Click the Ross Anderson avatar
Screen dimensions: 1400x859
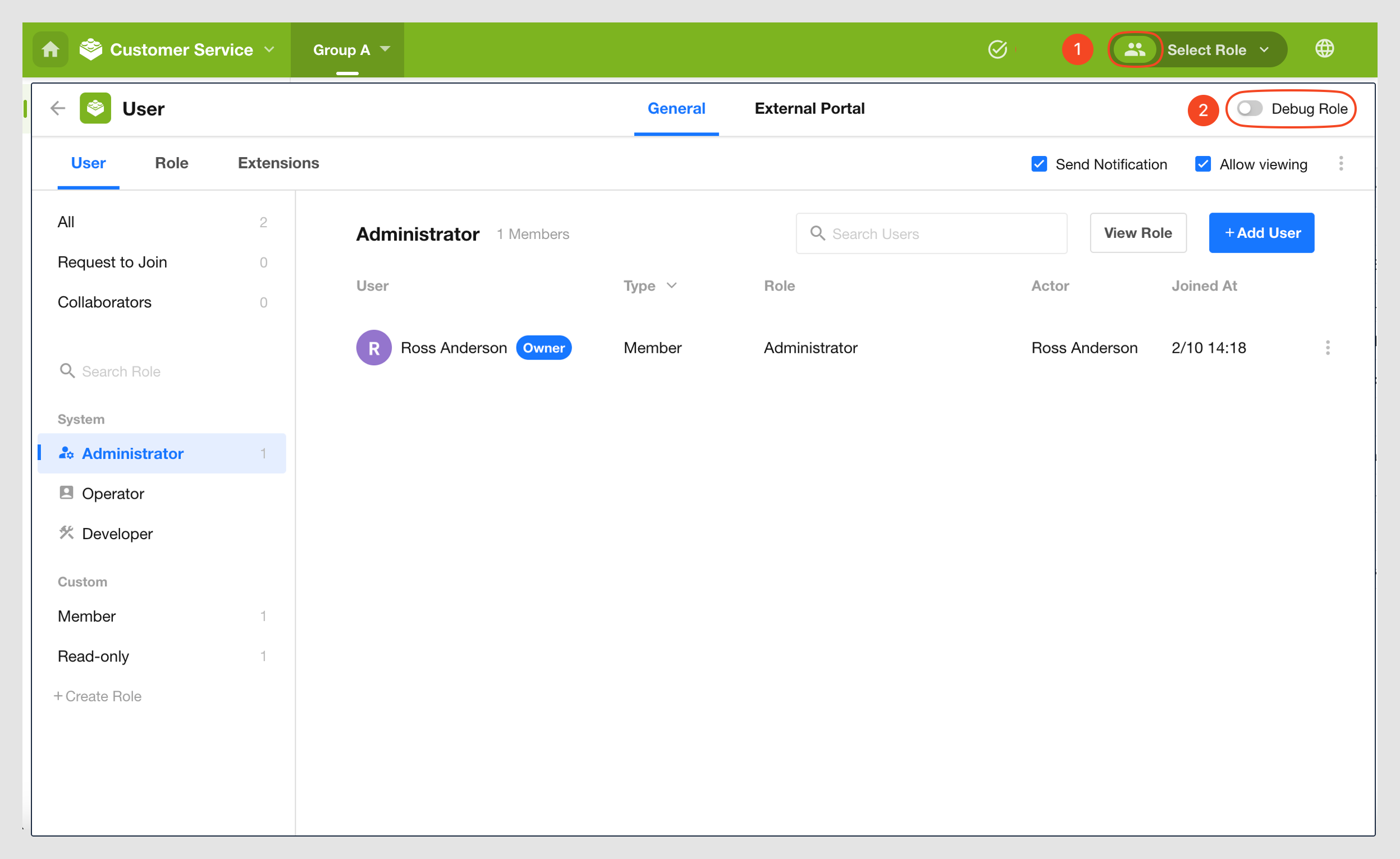click(x=374, y=348)
